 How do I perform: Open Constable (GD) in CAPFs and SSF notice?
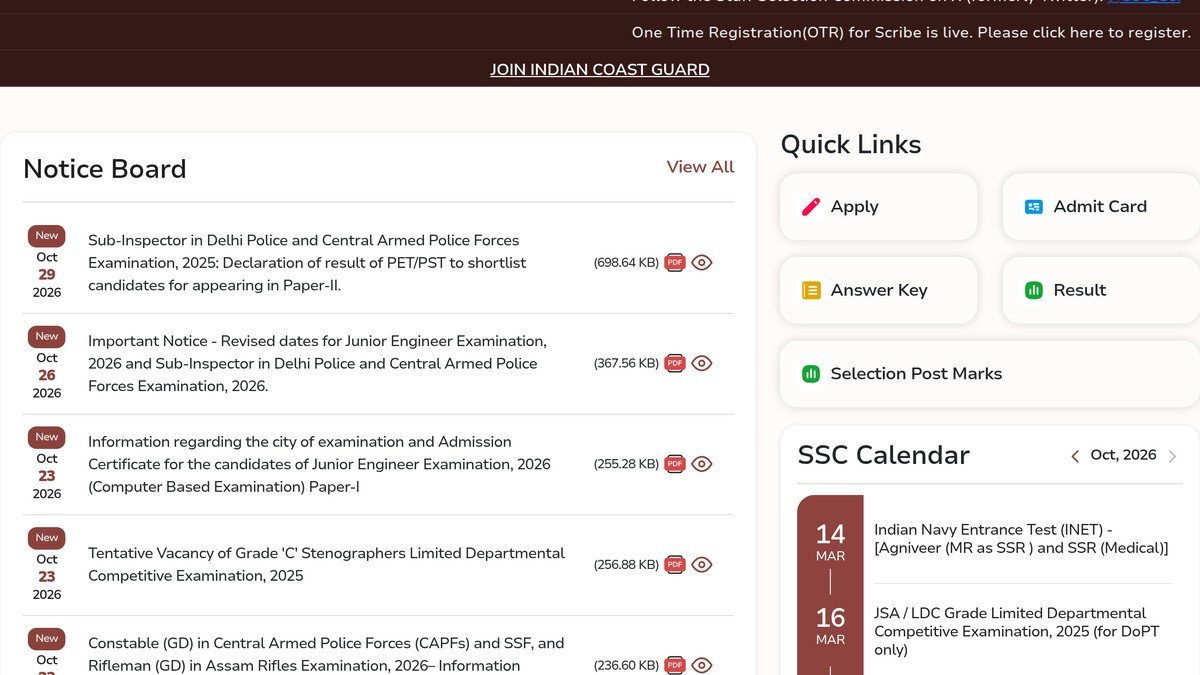tap(326, 654)
